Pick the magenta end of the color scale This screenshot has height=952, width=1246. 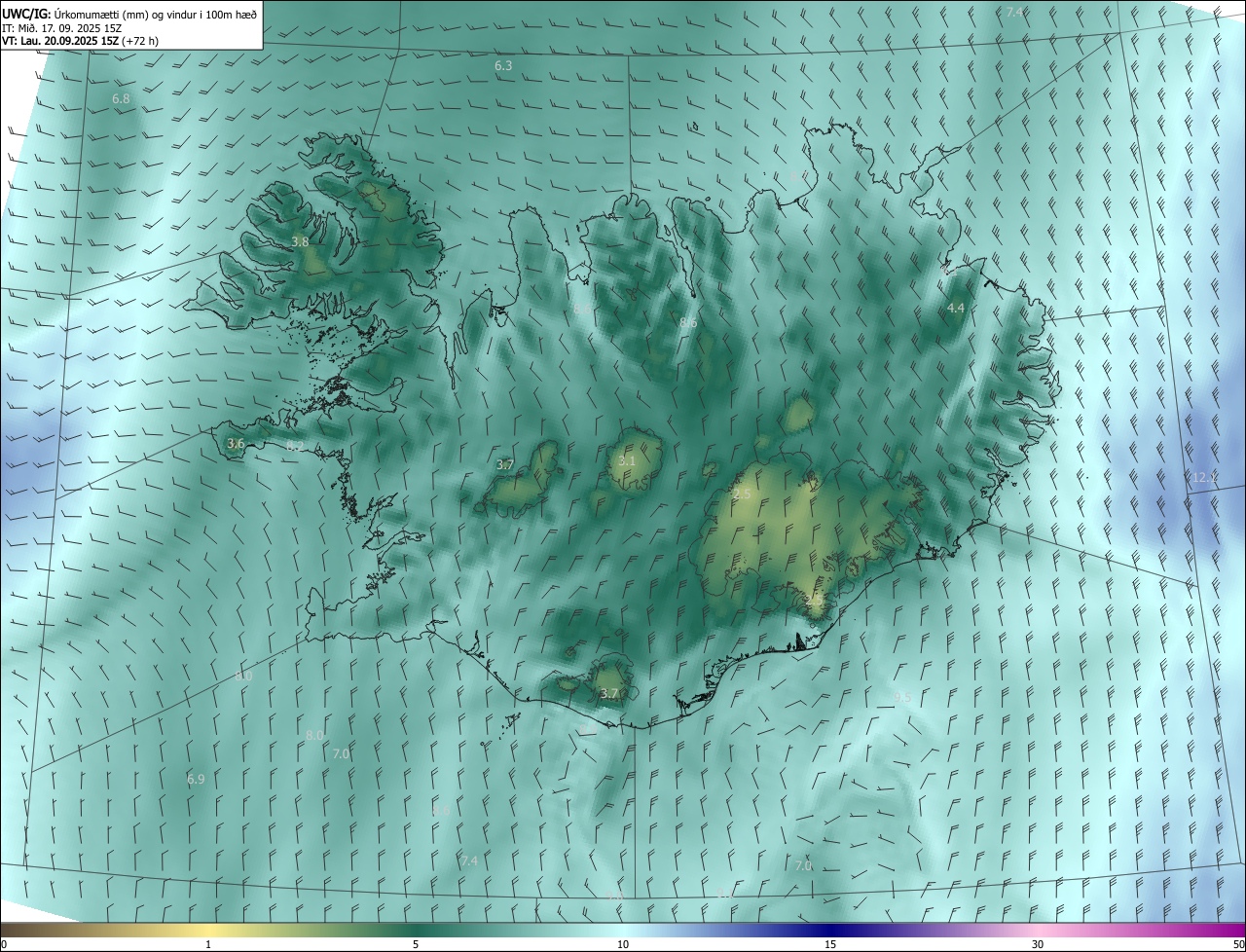1222,930
